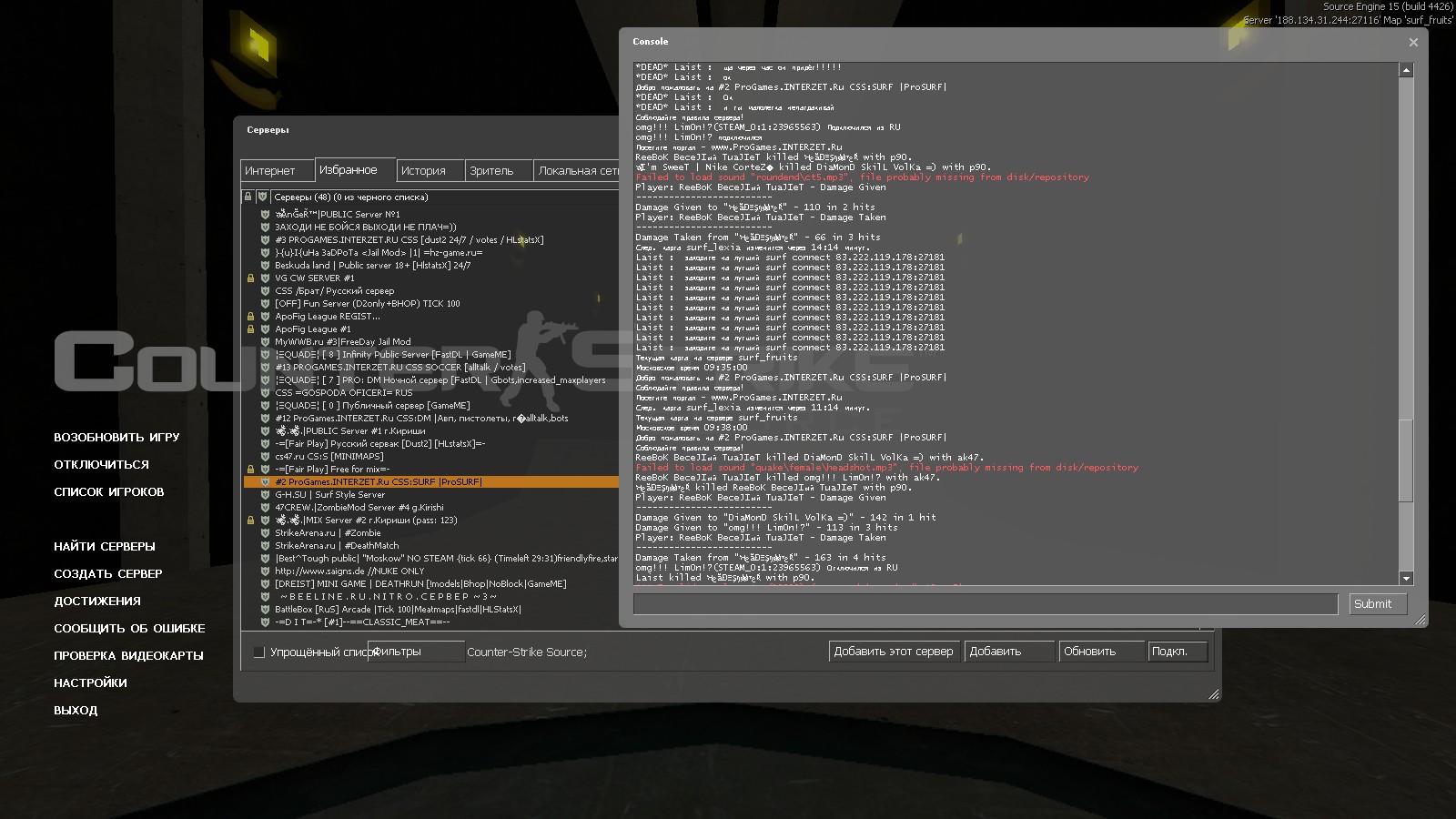Viewport: 1456px width, 819px height.
Task: Select Best^Tough public "Moskow" NO STEAM server
Action: coord(431,559)
